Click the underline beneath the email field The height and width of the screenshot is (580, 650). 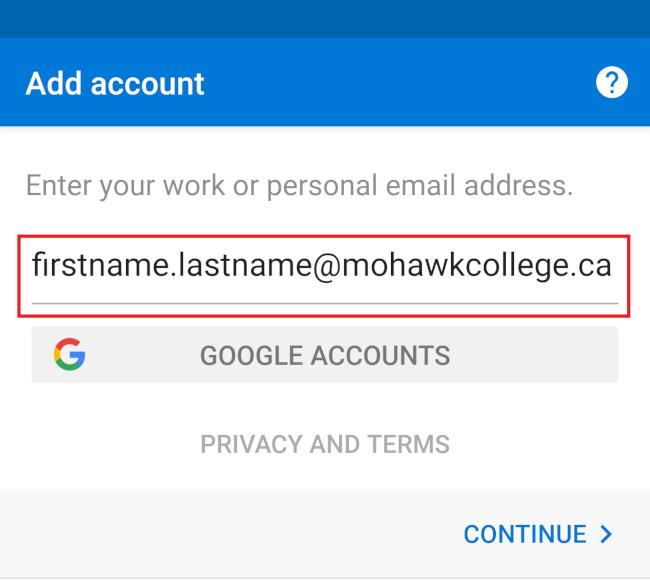pyautogui.click(x=324, y=303)
